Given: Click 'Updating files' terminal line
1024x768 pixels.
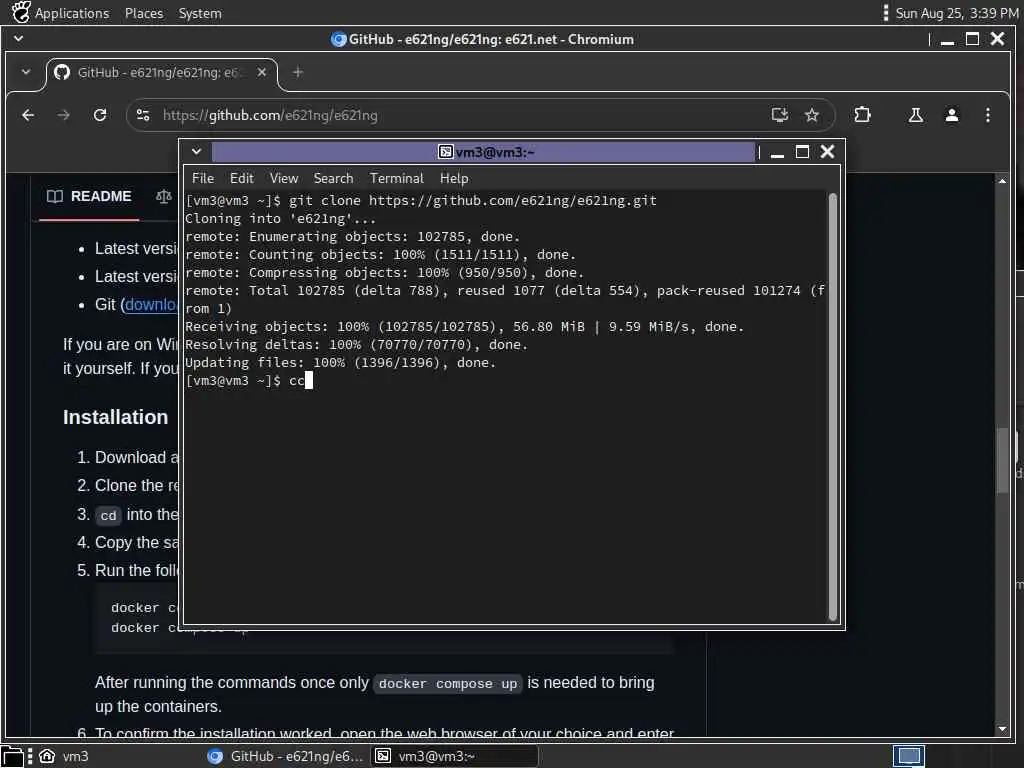Looking at the screenshot, I should 340,362.
